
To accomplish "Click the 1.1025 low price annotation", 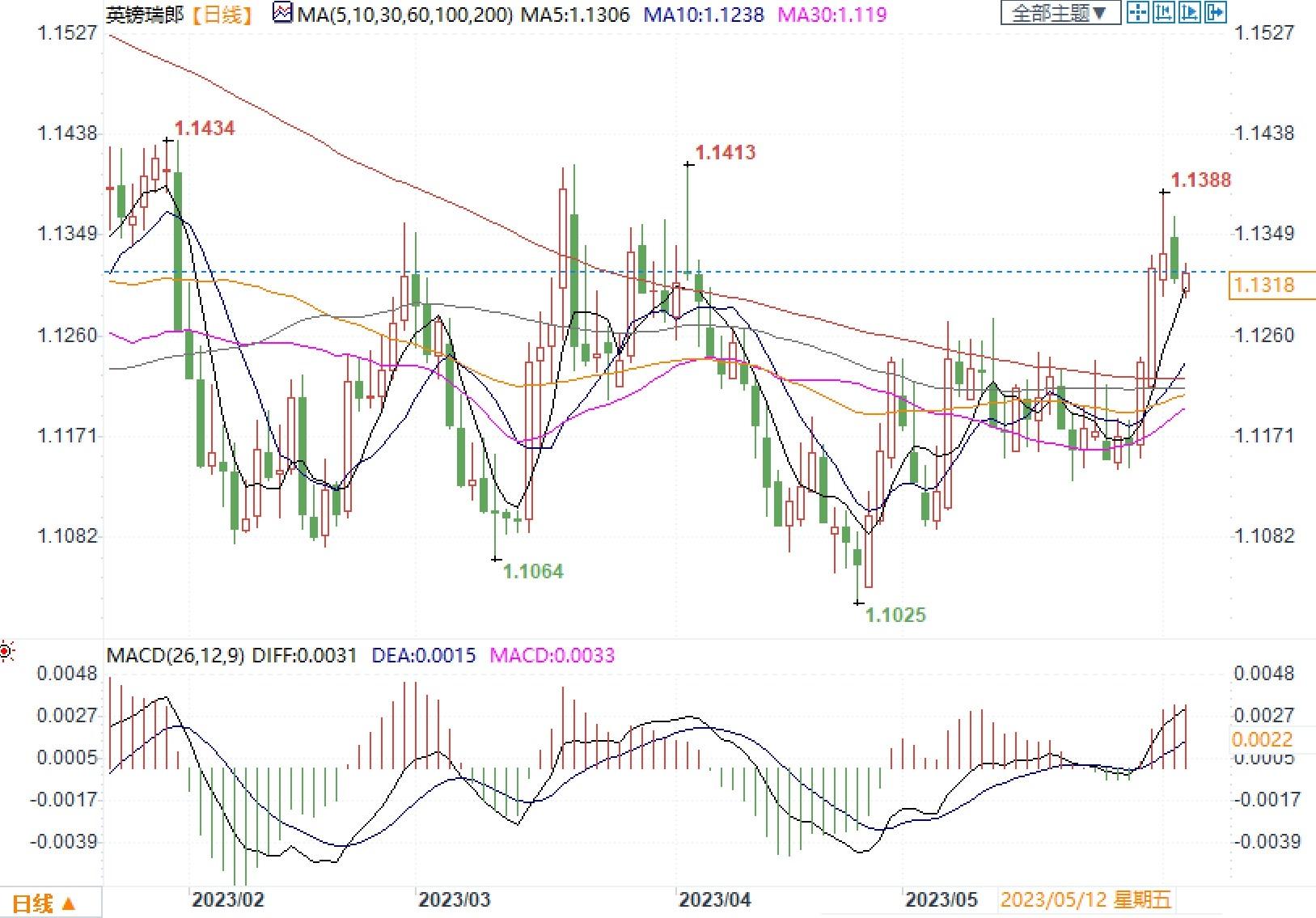I will tap(895, 615).
